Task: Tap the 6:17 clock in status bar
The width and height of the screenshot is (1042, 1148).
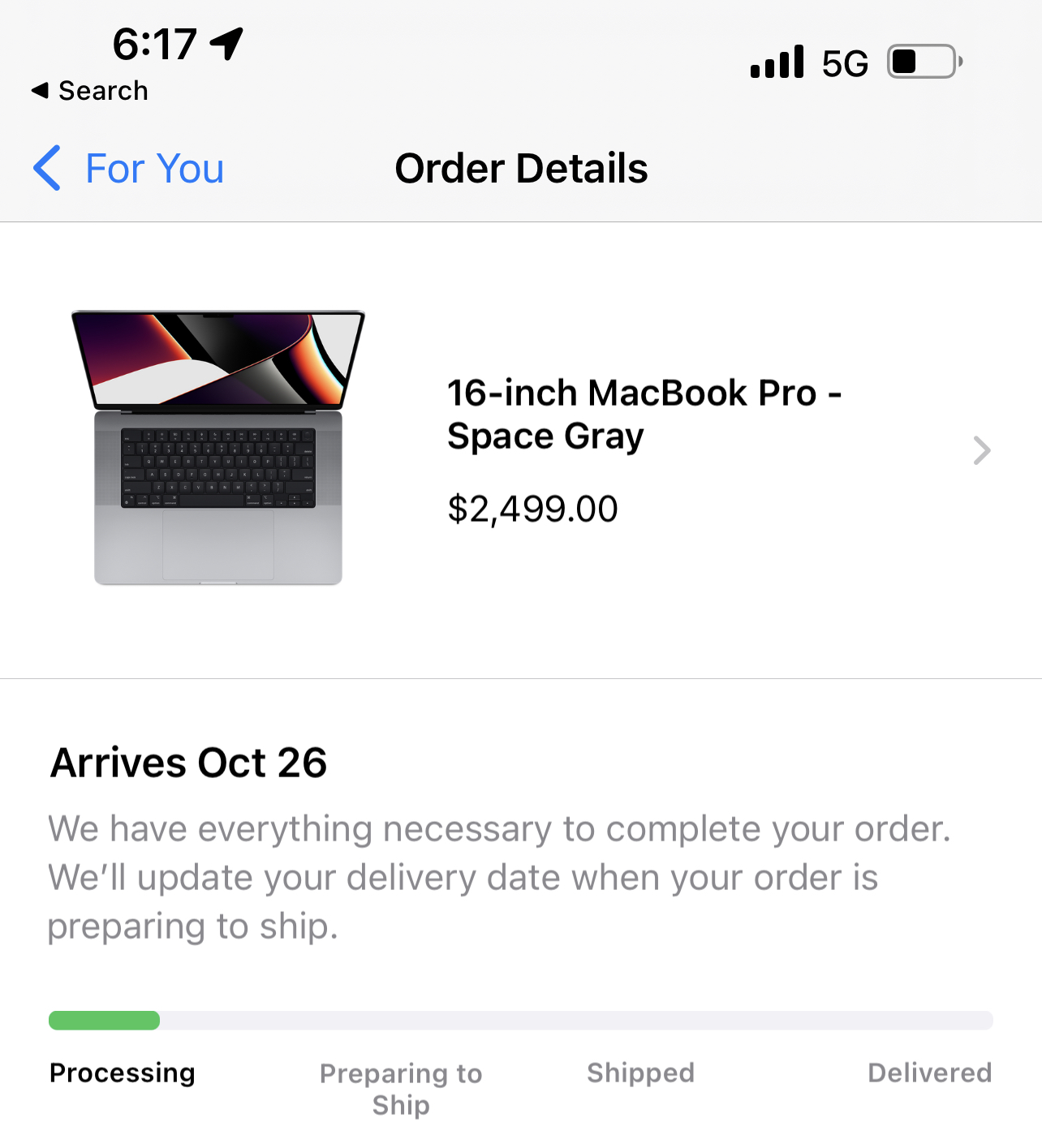Action: click(154, 44)
